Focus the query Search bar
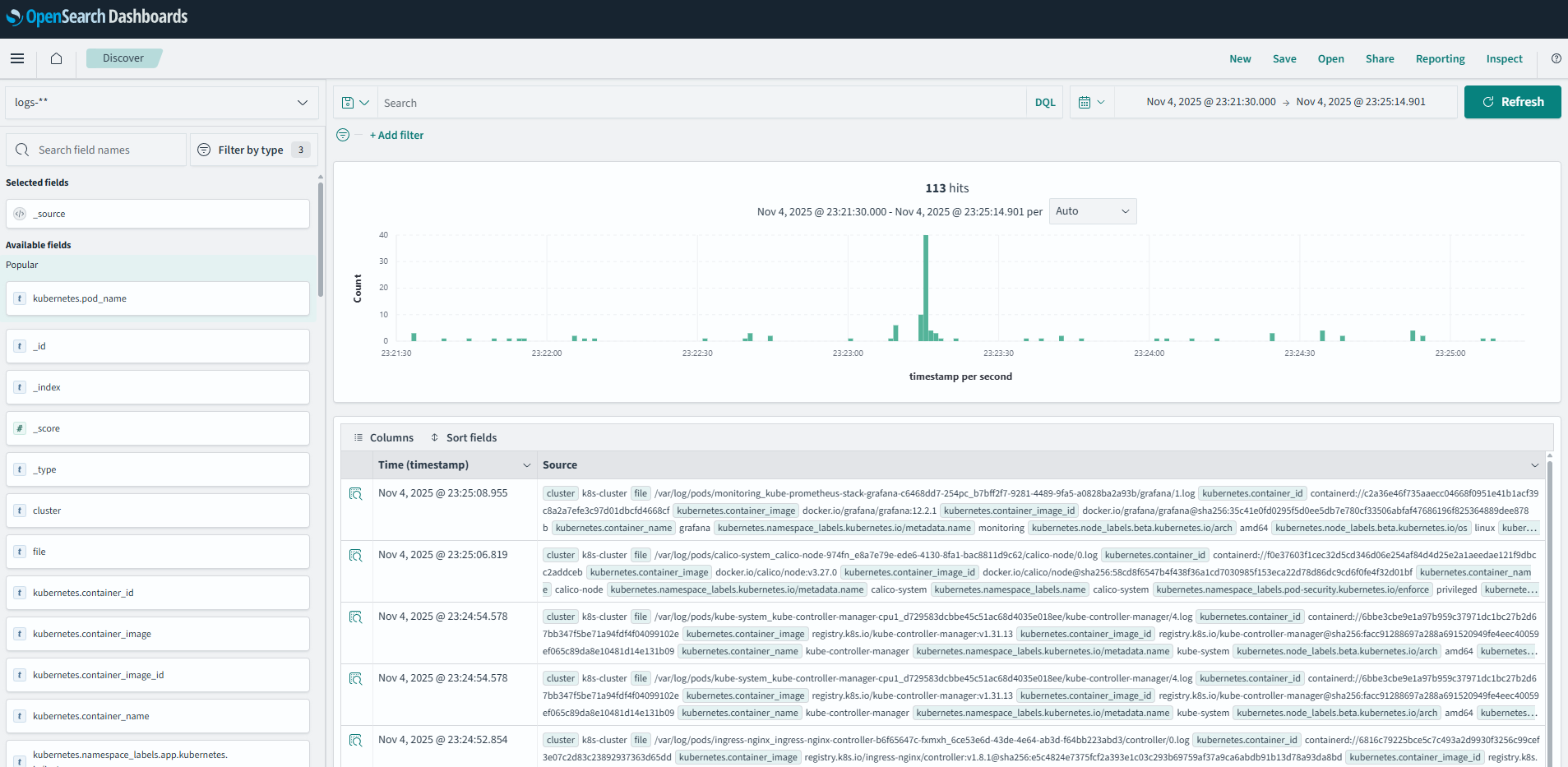 [x=701, y=103]
